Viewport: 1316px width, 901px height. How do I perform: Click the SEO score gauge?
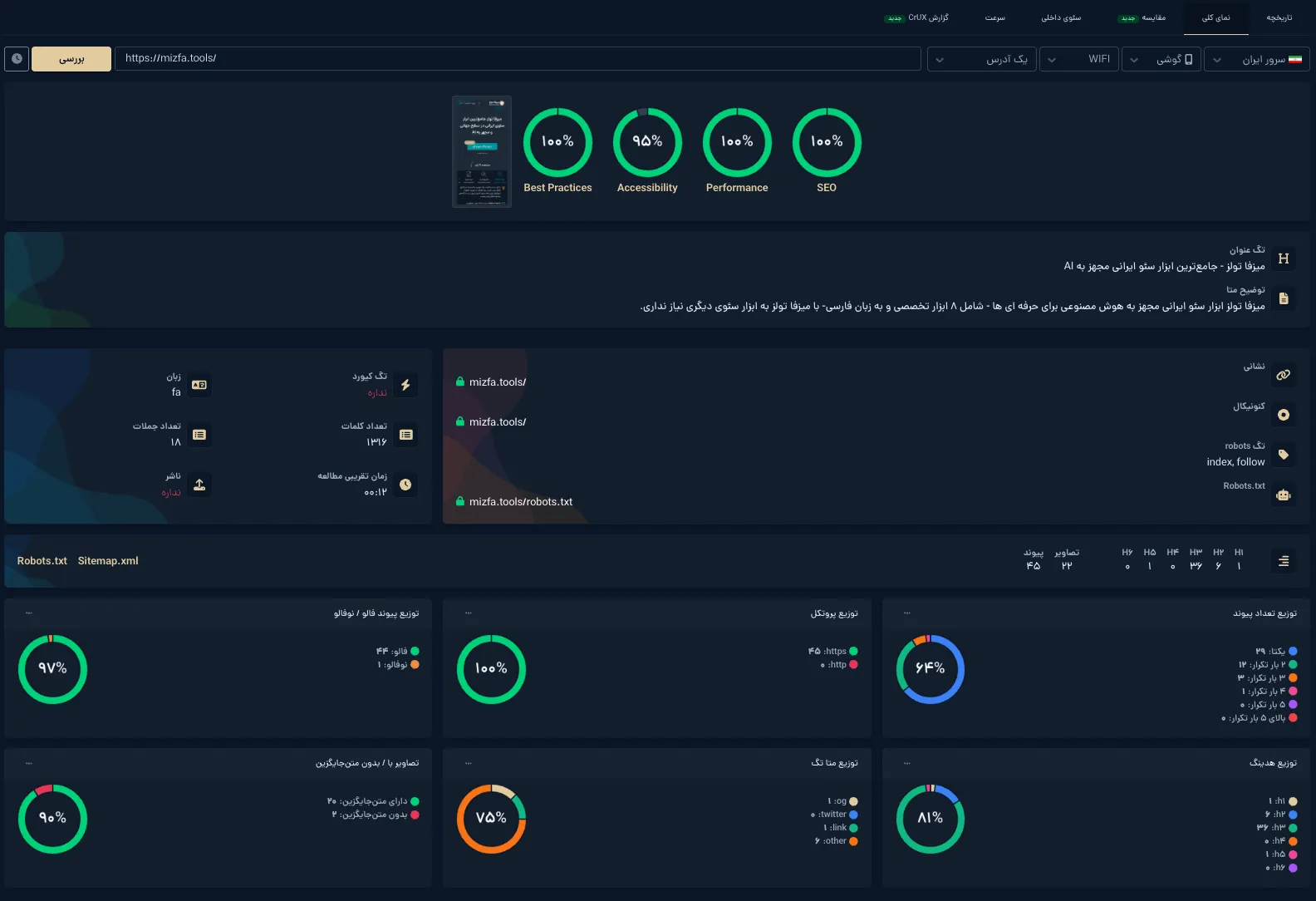click(827, 142)
